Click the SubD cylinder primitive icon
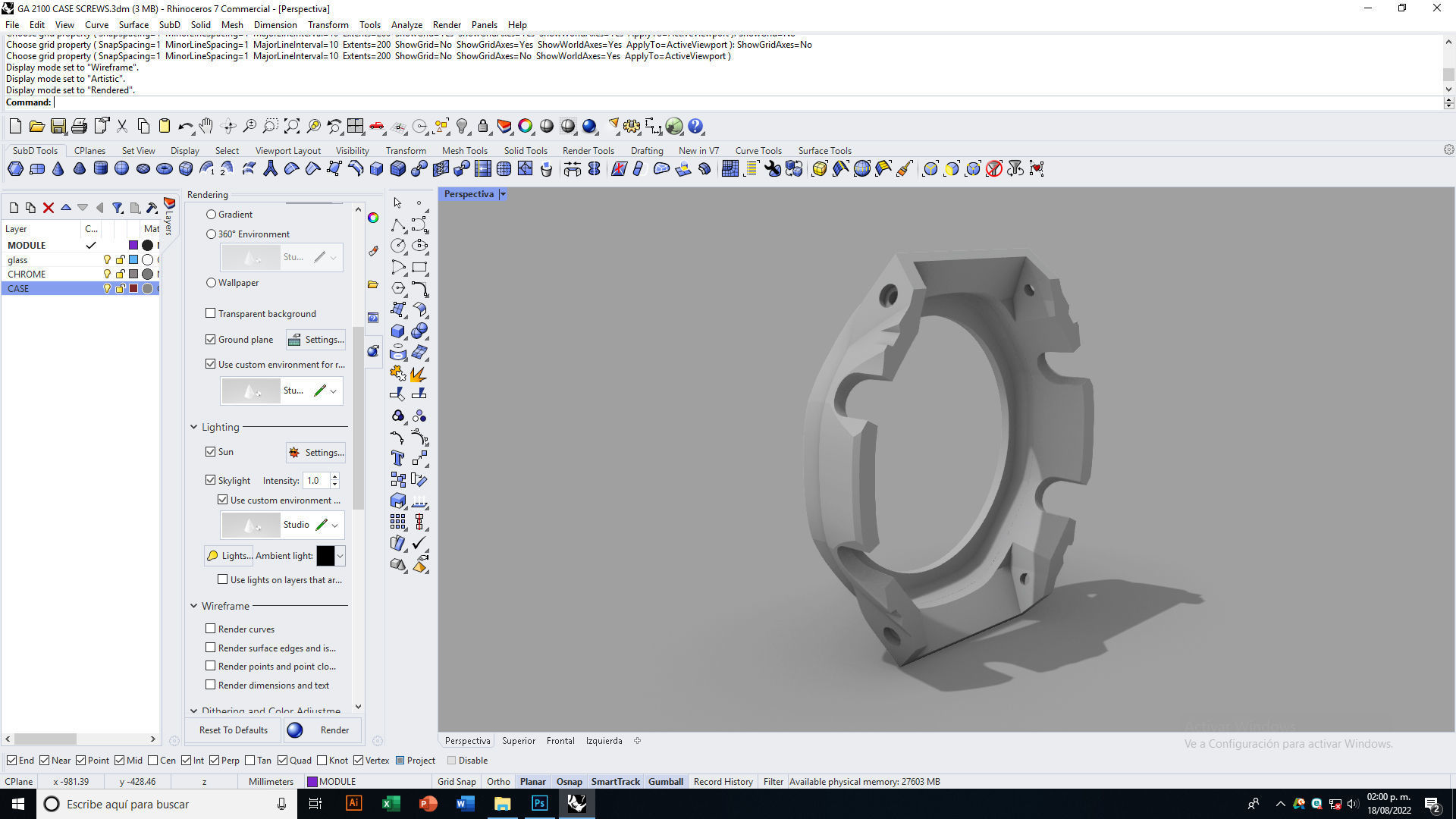 click(100, 168)
